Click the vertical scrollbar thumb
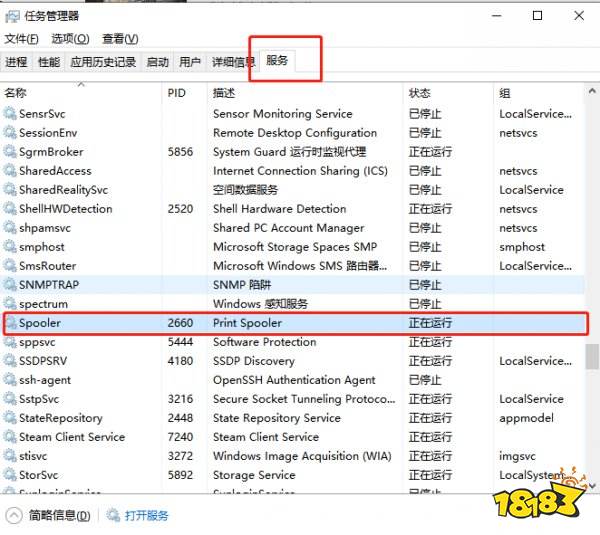 pyautogui.click(x=592, y=356)
